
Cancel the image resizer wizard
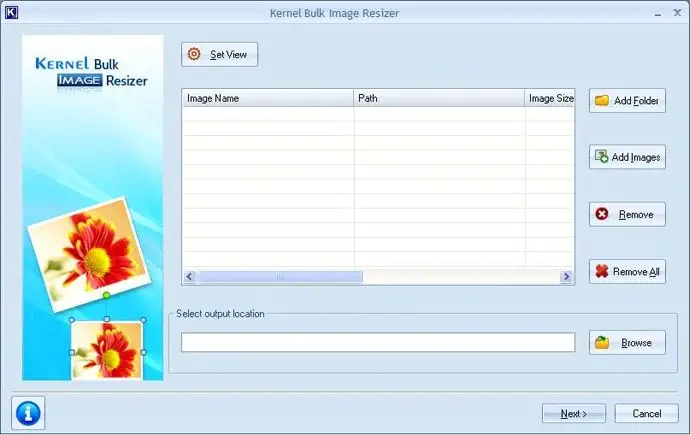click(646, 413)
